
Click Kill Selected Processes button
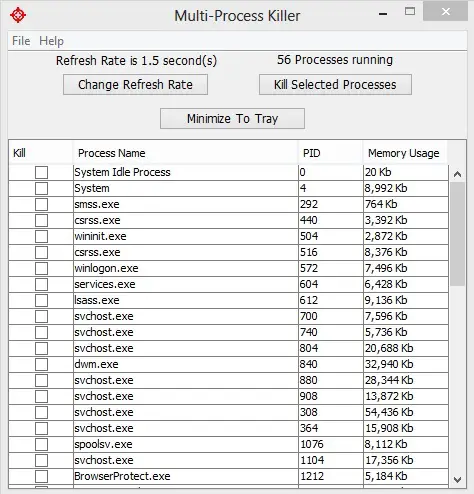(335, 85)
